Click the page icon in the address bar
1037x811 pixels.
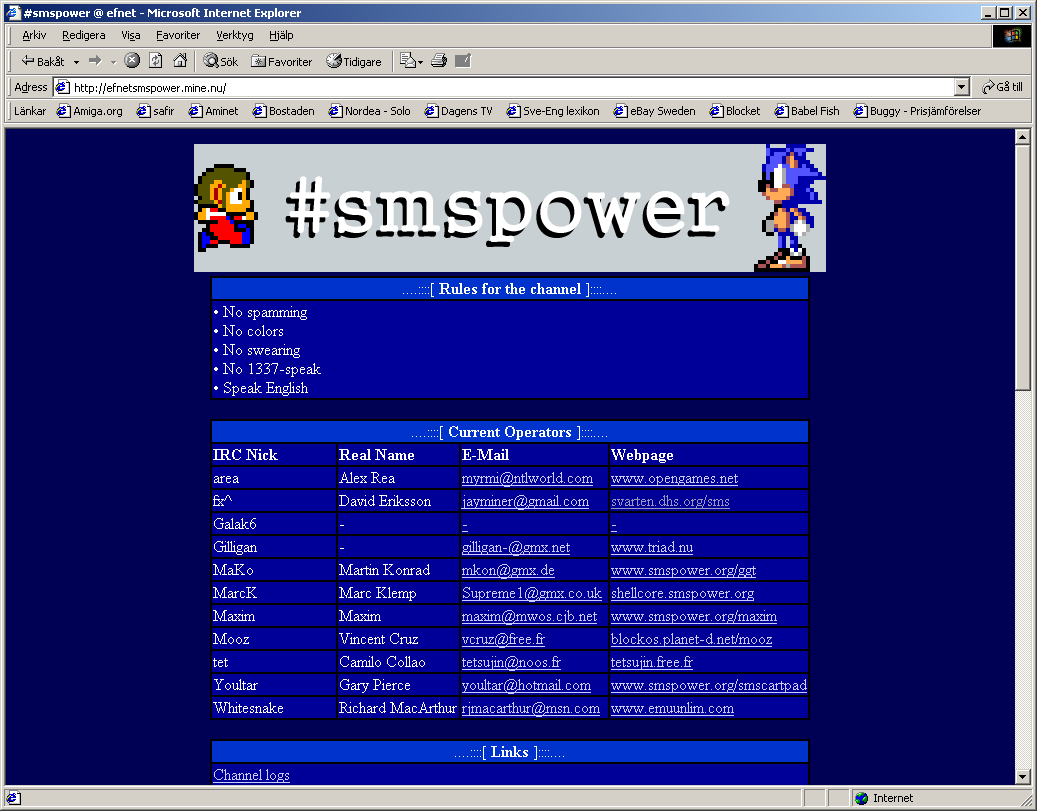point(63,87)
